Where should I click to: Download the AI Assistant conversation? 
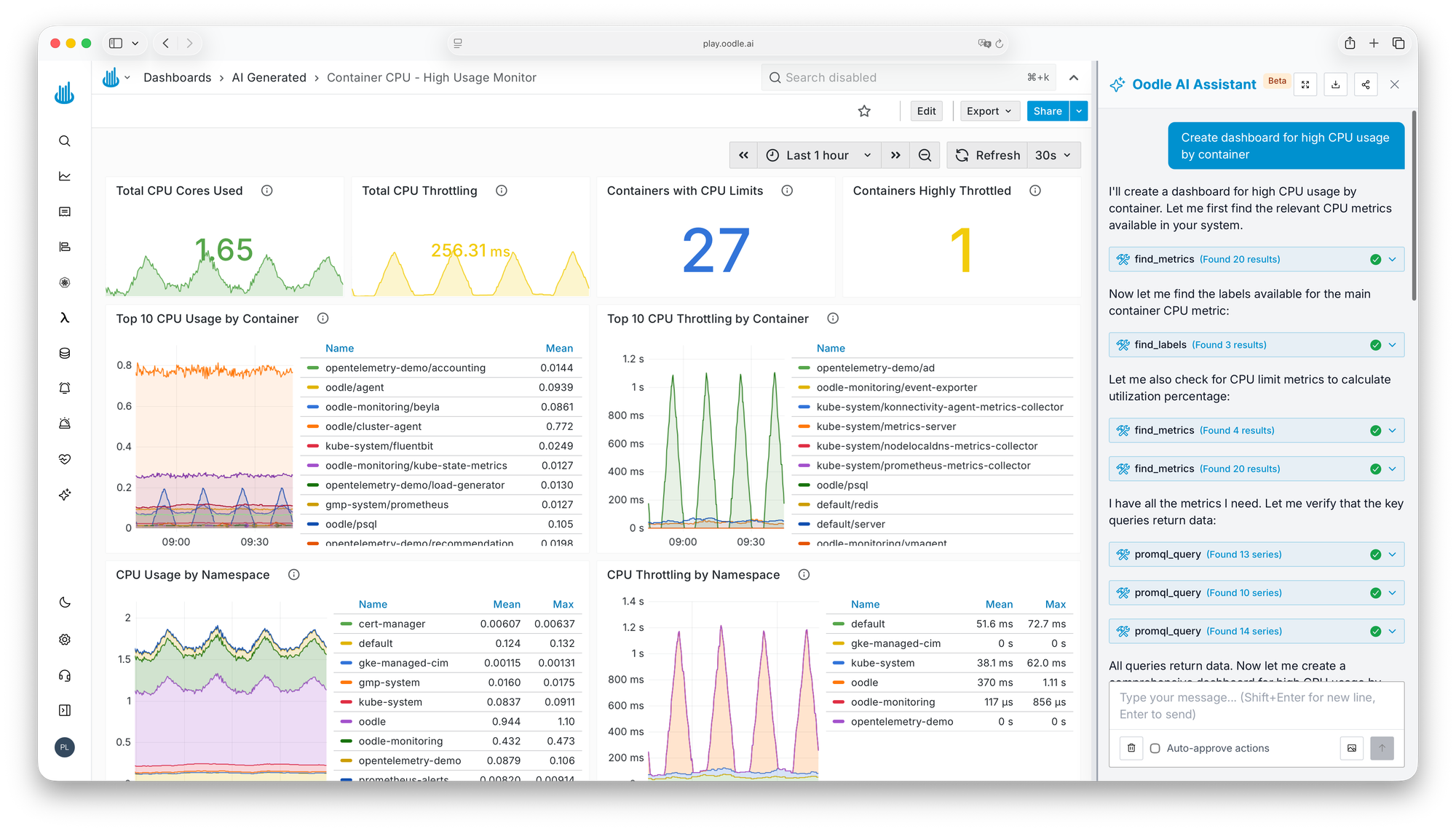pyautogui.click(x=1335, y=84)
